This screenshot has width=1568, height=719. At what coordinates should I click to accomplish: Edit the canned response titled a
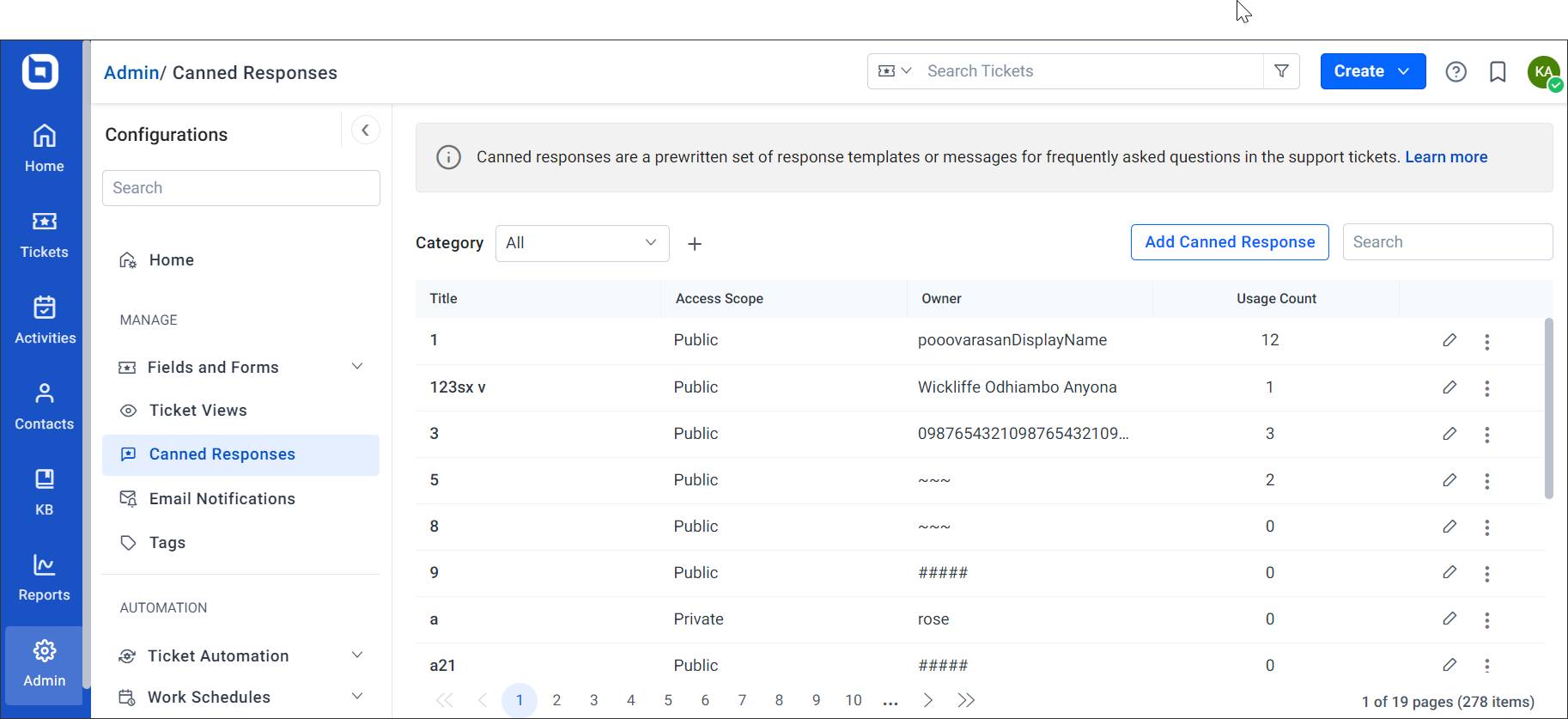[1449, 618]
